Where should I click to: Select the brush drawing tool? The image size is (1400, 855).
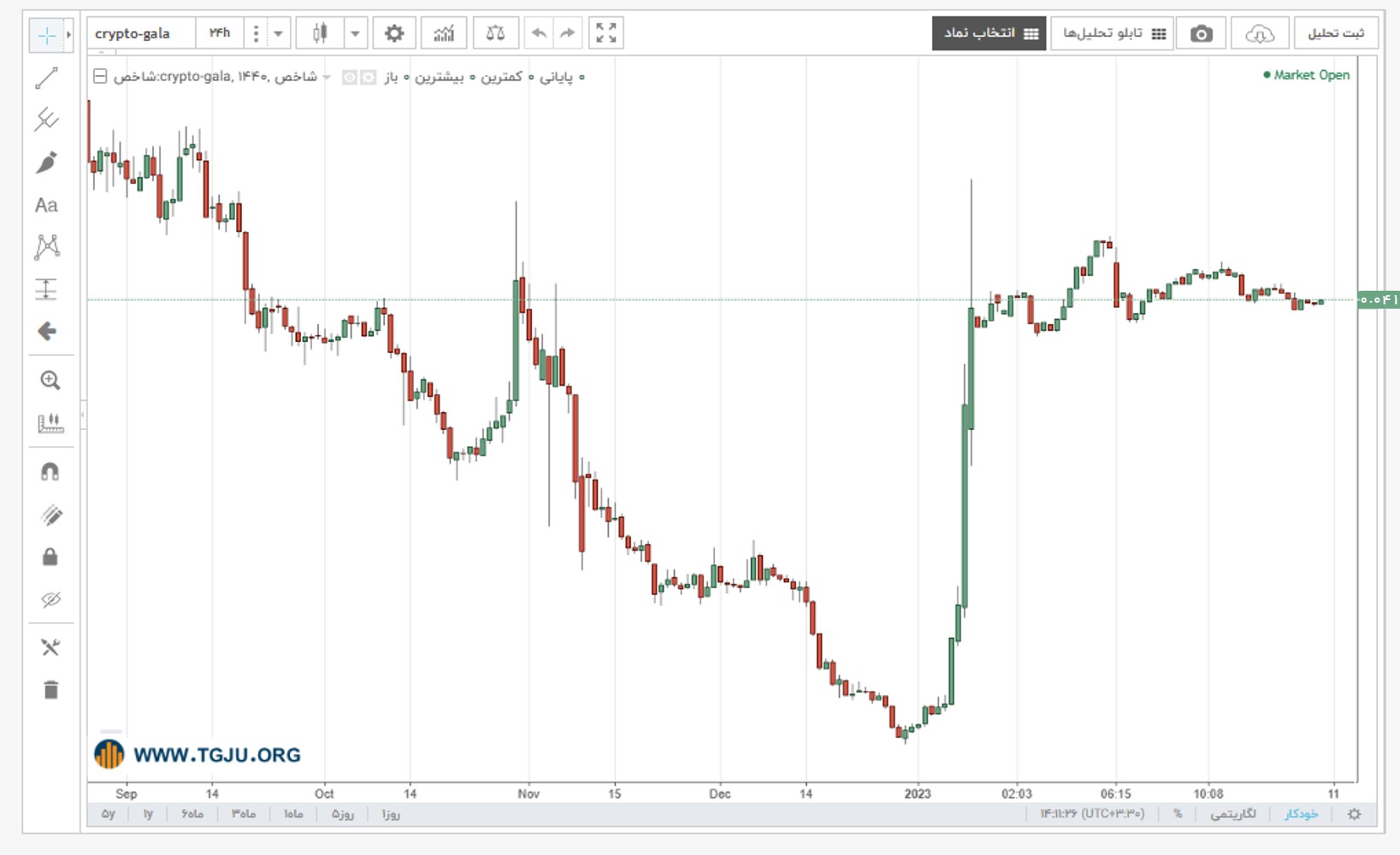tap(46, 162)
